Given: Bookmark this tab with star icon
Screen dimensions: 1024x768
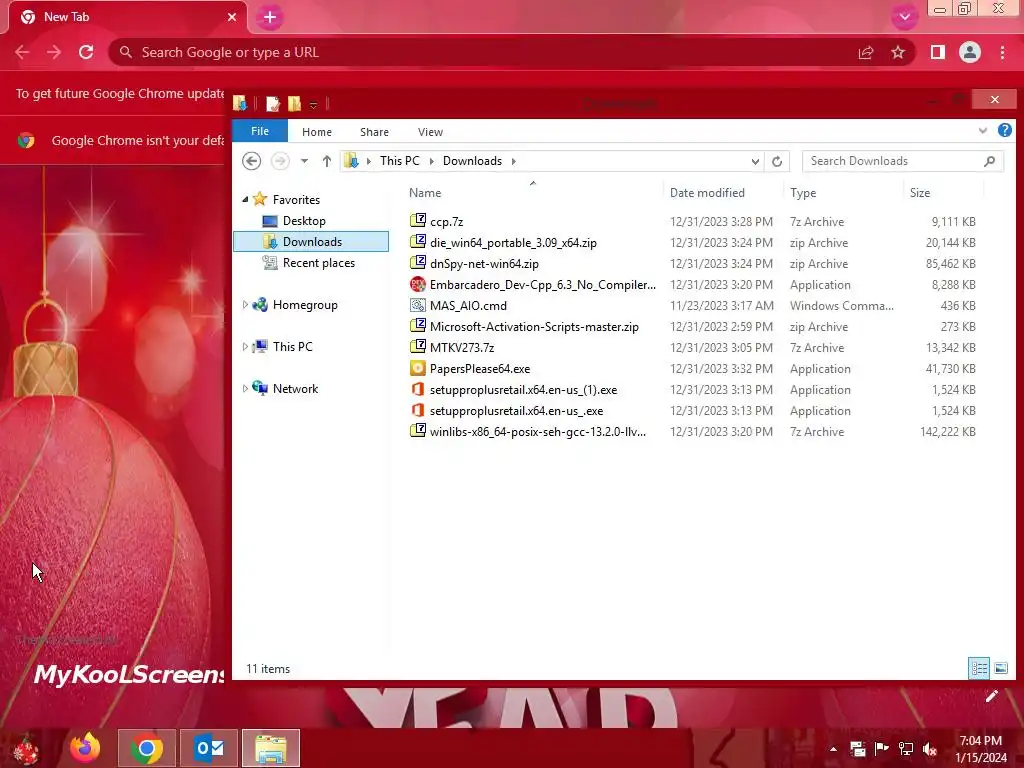Looking at the screenshot, I should (898, 52).
